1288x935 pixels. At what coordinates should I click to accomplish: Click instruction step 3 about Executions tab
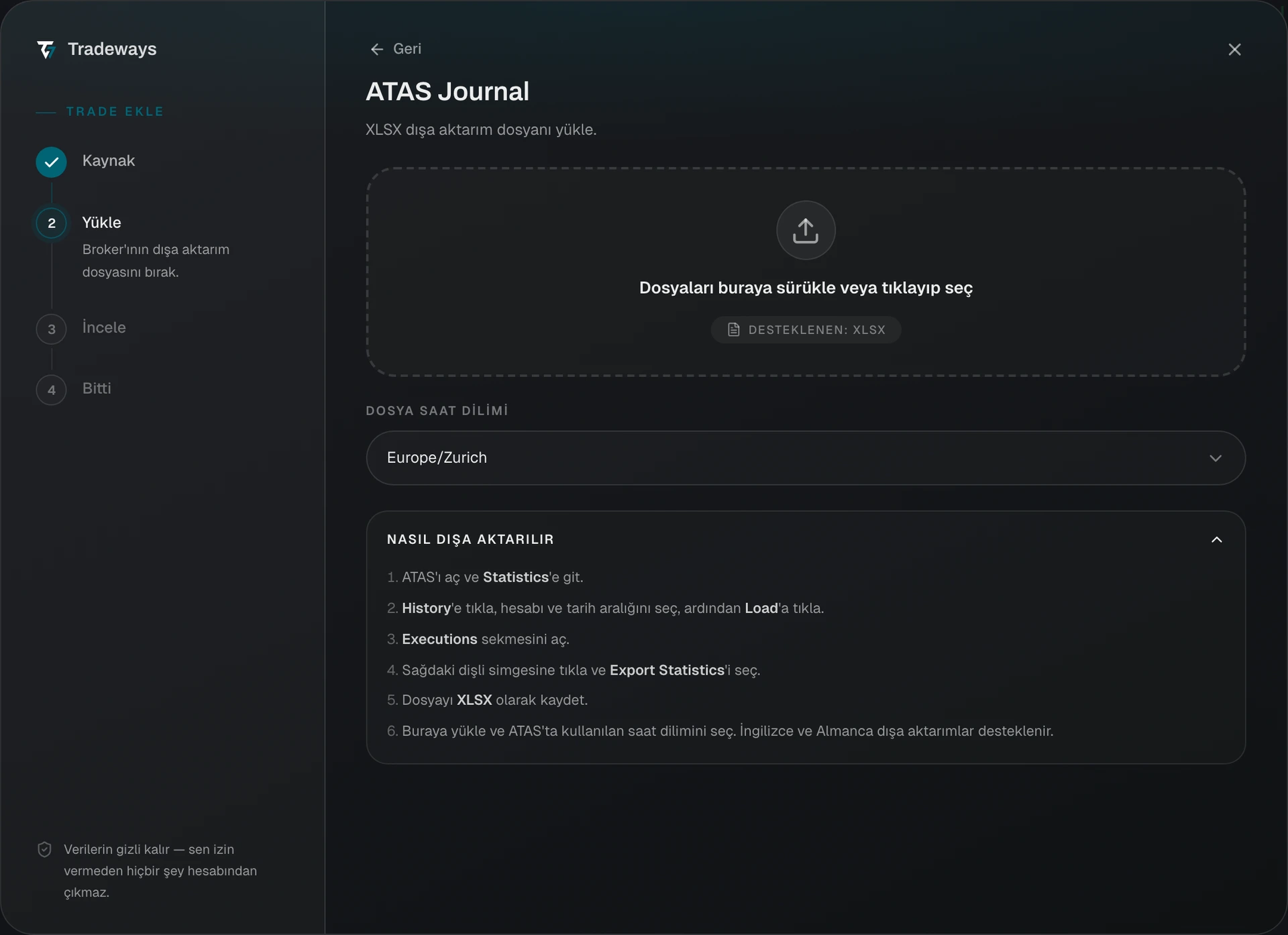(x=478, y=639)
